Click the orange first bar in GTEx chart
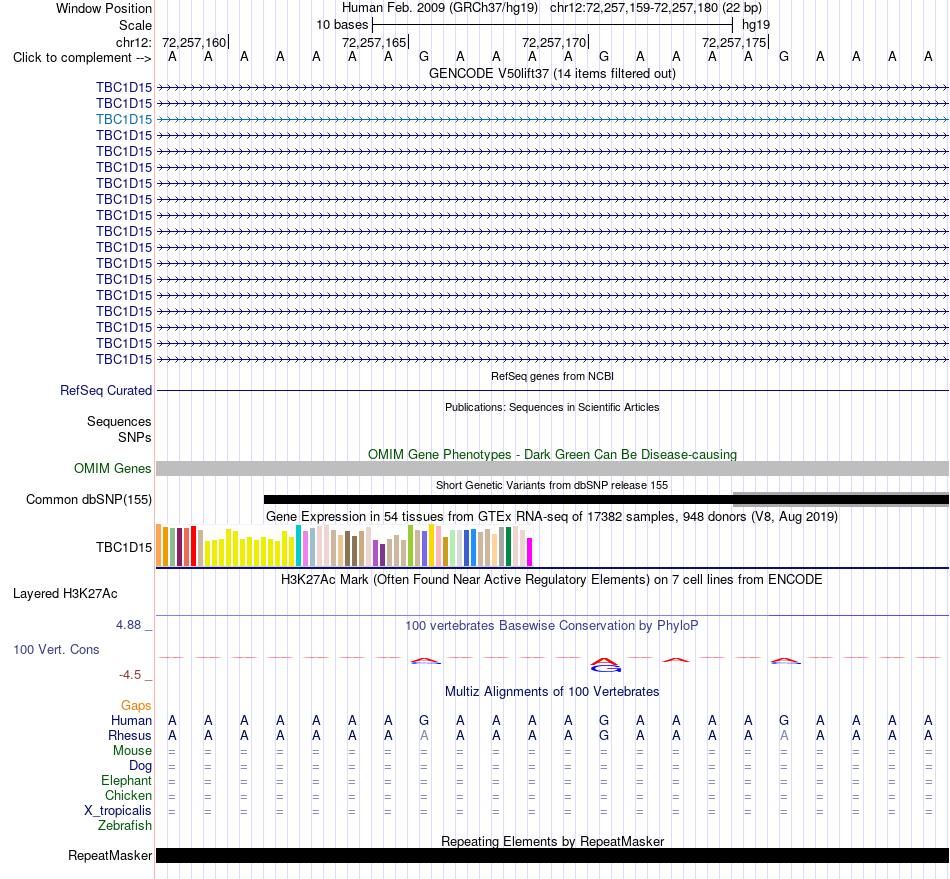The height and width of the screenshot is (879, 950). click(x=159, y=545)
